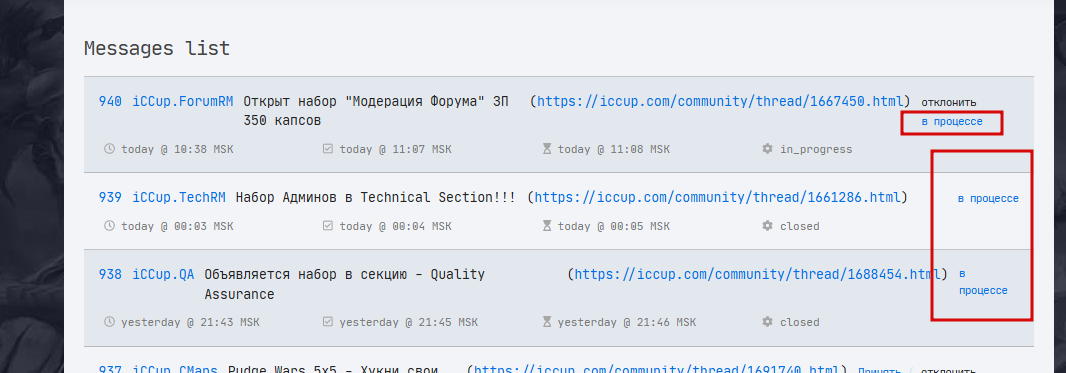Click the clock icon beside yesterday 21:43 MSK

pos(109,321)
